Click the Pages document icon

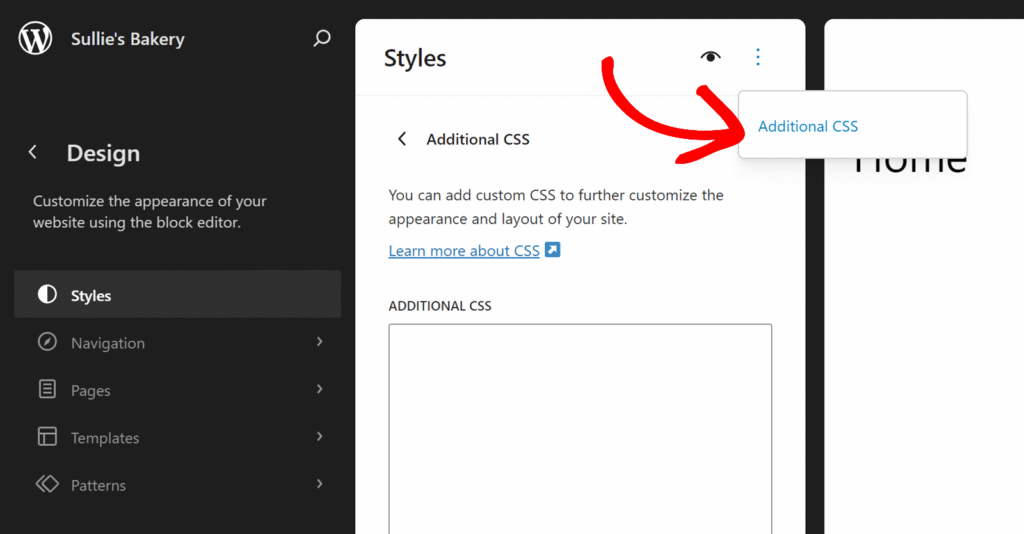47,389
